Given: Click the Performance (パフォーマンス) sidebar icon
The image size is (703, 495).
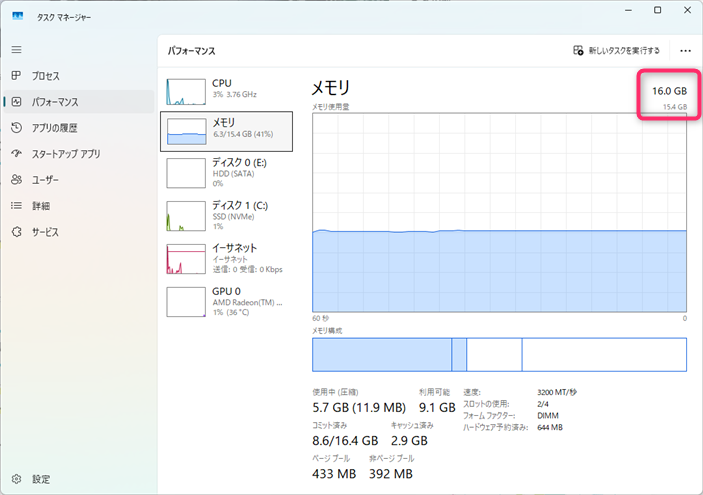Looking at the screenshot, I should (16, 102).
